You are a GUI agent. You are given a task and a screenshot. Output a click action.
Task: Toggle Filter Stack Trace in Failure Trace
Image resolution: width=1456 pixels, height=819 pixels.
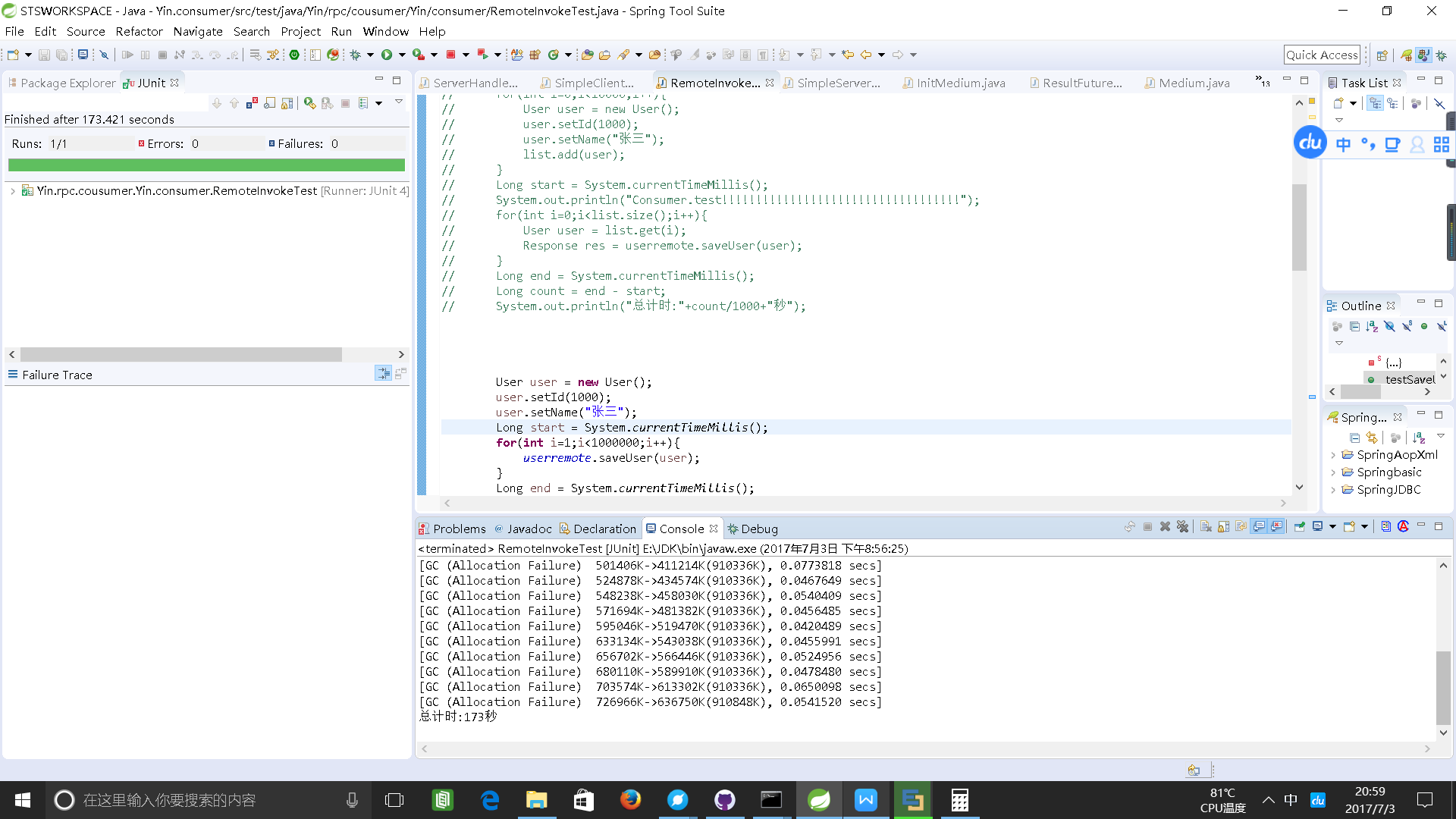click(383, 373)
